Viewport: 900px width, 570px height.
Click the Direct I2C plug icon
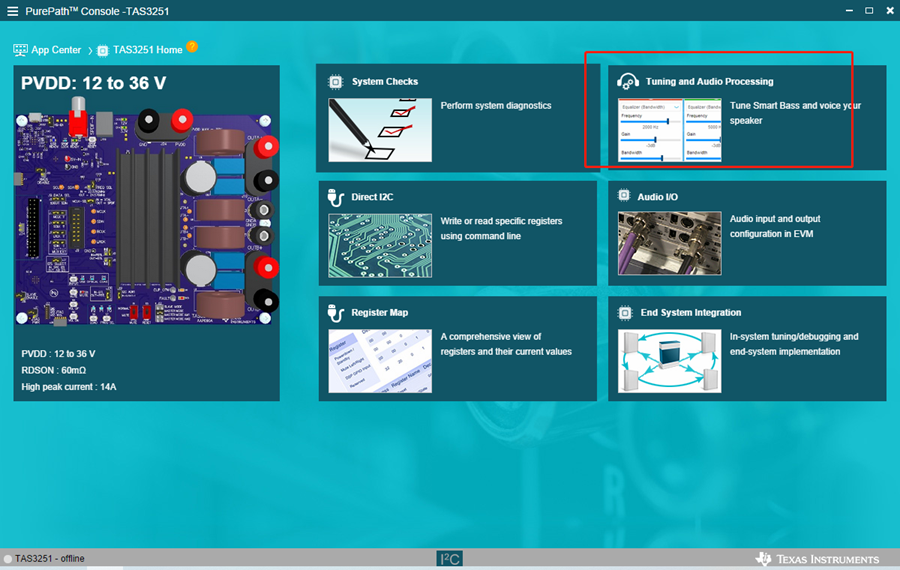[335, 197]
